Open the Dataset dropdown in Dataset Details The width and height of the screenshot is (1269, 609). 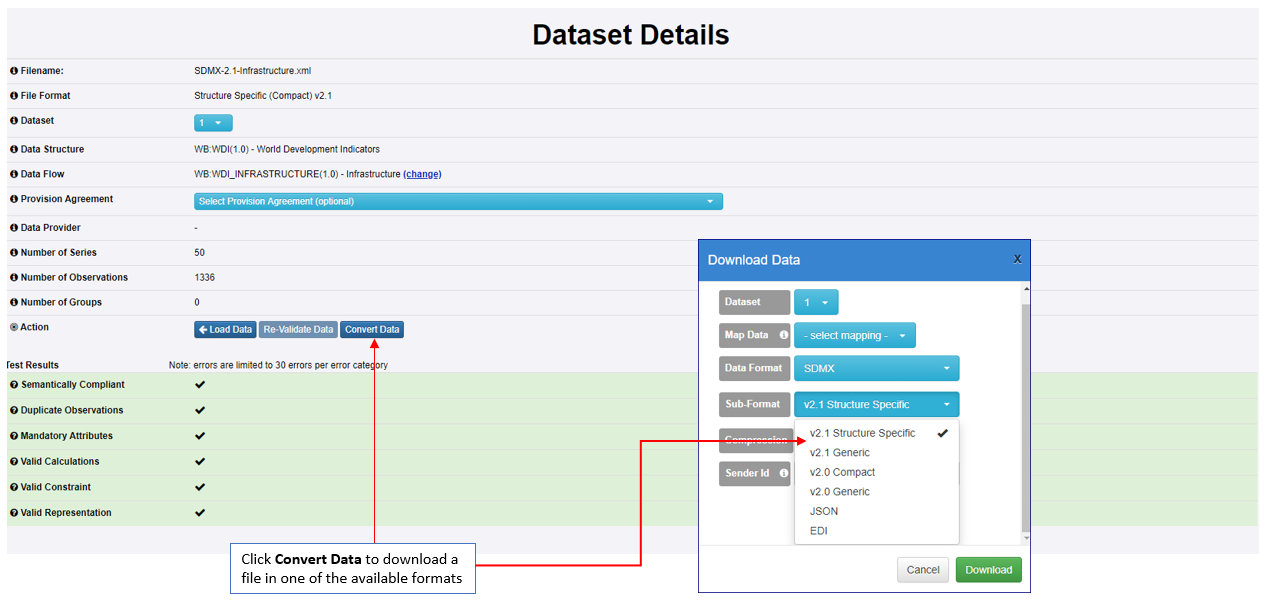[213, 123]
